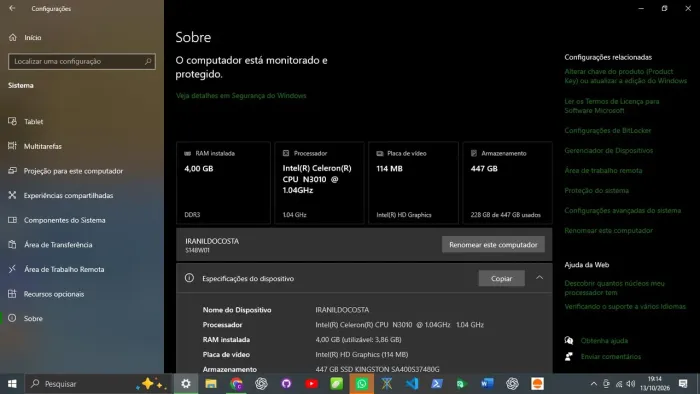Open Descobrir quantos núcleos meu processador tem
Viewport: 700px width, 394px height.
click(614, 288)
